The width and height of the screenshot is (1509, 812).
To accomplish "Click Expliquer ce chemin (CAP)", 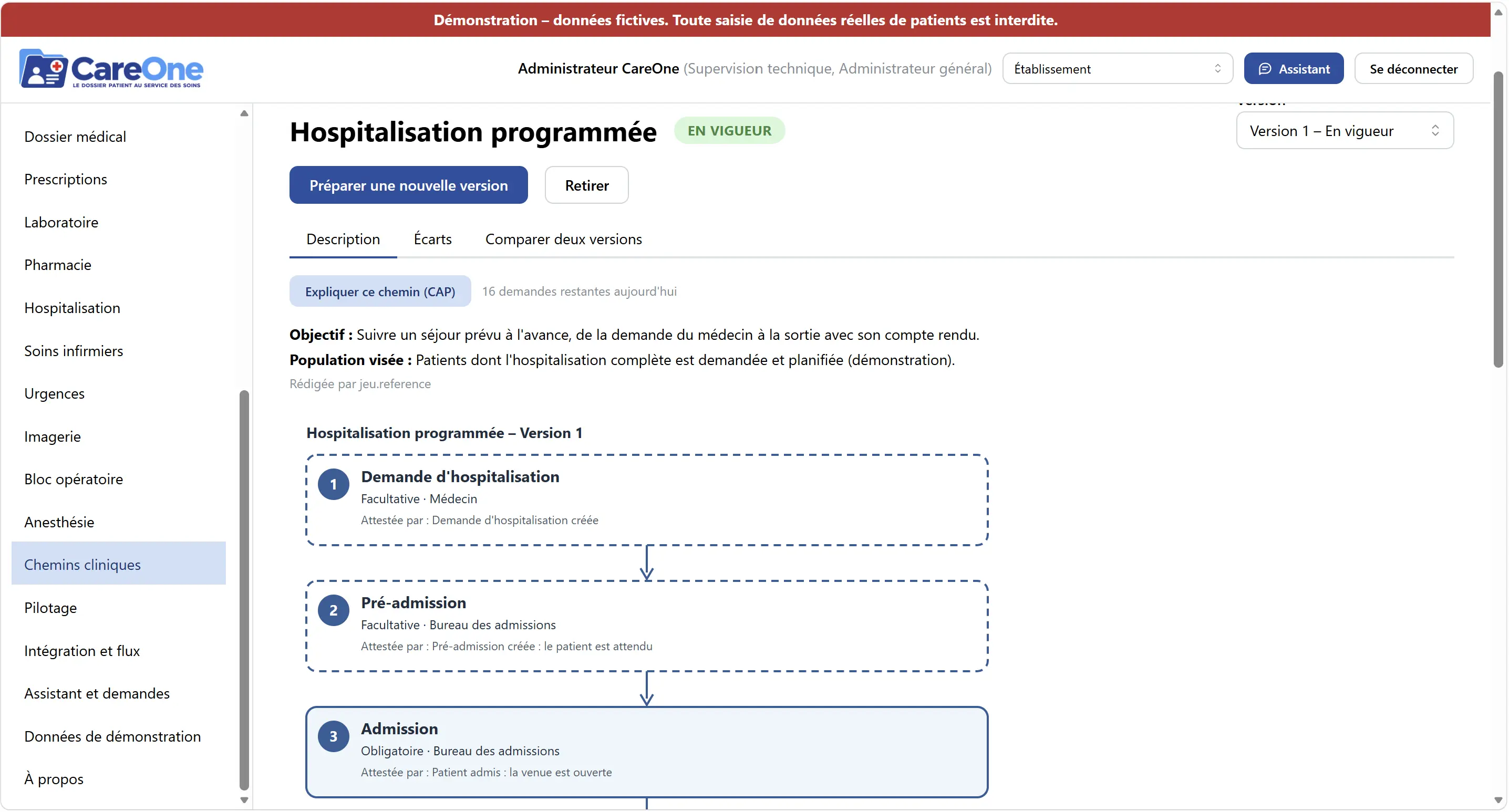I will click(x=379, y=292).
